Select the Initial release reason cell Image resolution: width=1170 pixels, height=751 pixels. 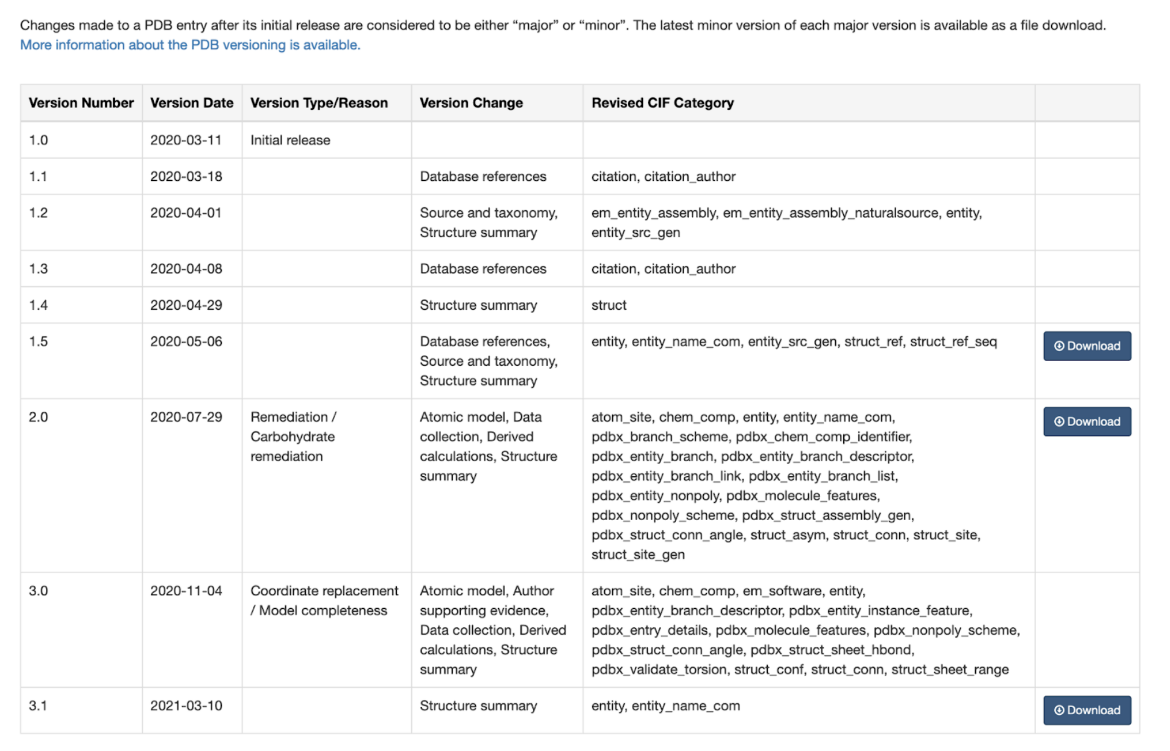coord(290,140)
